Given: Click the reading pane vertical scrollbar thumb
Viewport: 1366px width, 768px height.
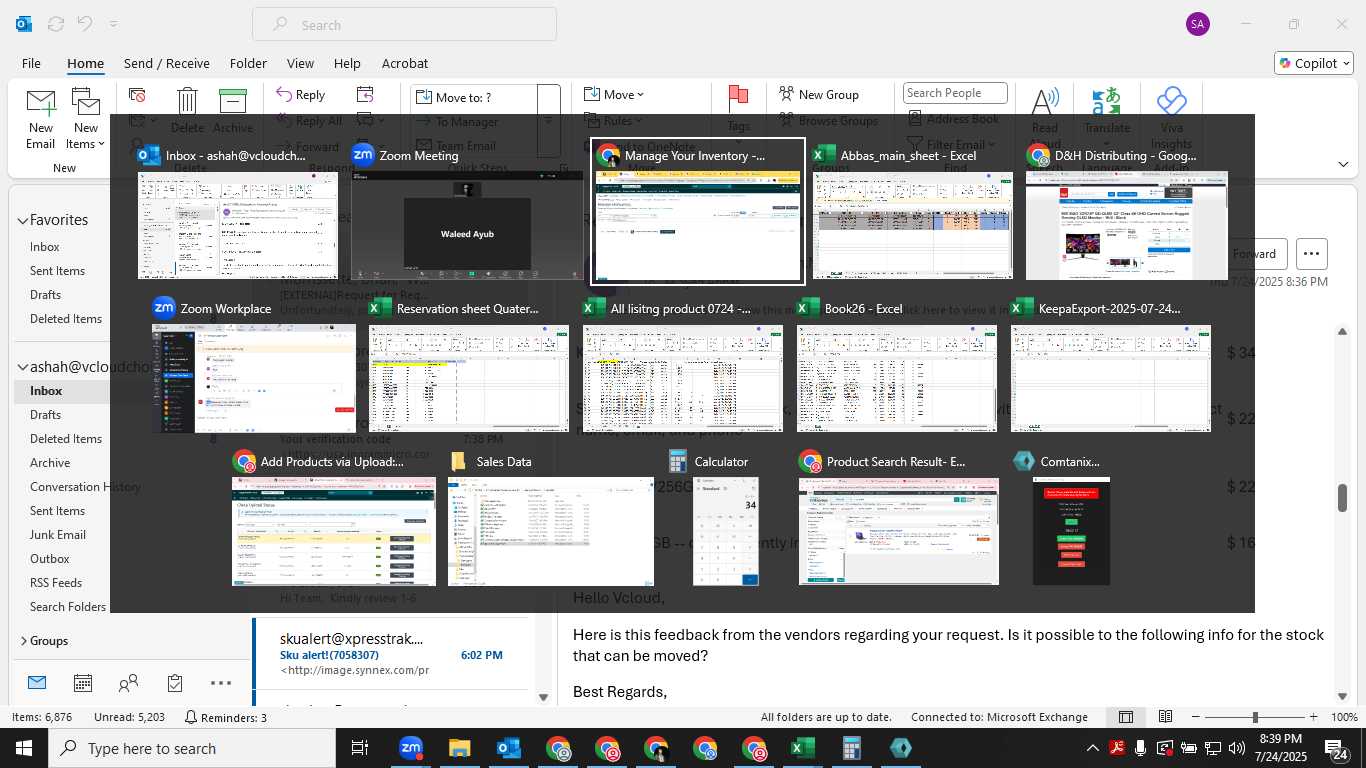Looking at the screenshot, I should 1343,498.
